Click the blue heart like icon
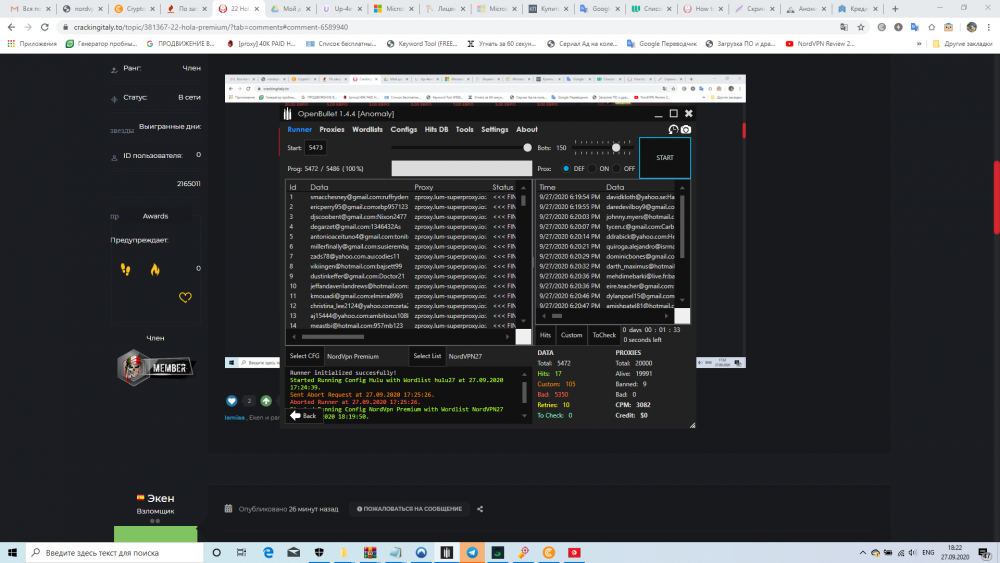This screenshot has width=1000, height=563. pos(232,401)
